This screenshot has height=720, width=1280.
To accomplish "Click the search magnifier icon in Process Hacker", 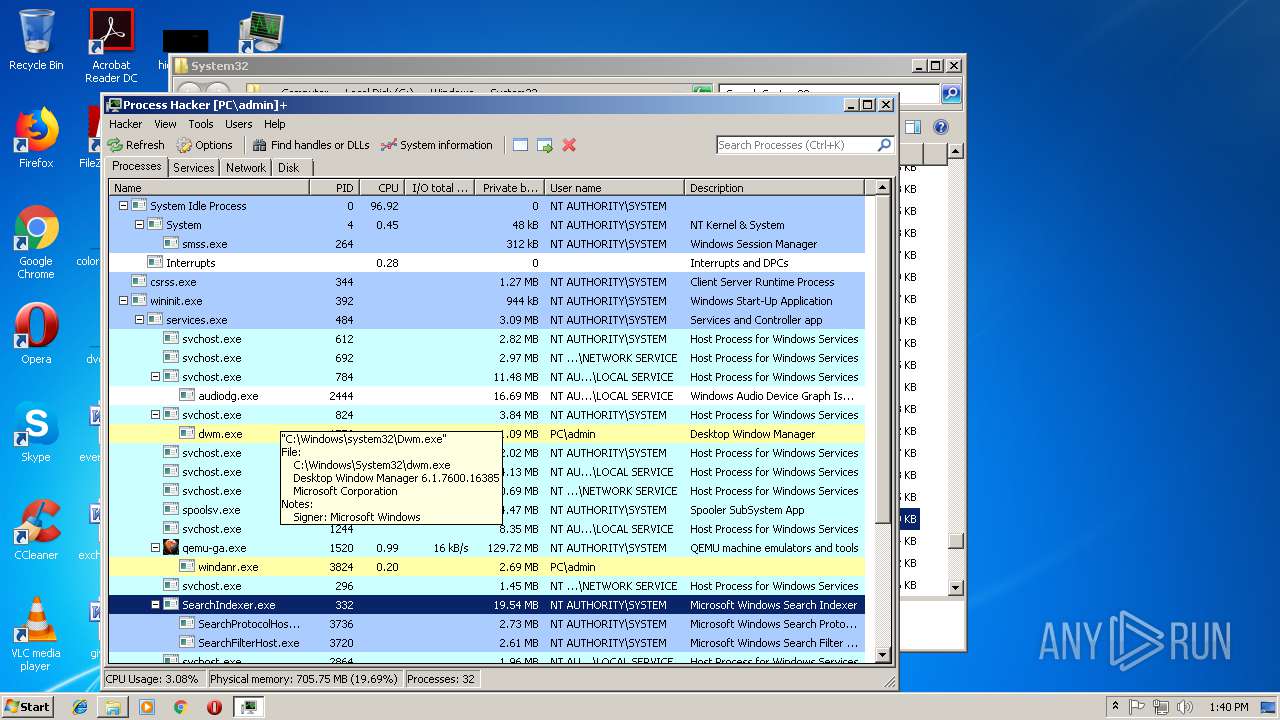I will [x=884, y=145].
